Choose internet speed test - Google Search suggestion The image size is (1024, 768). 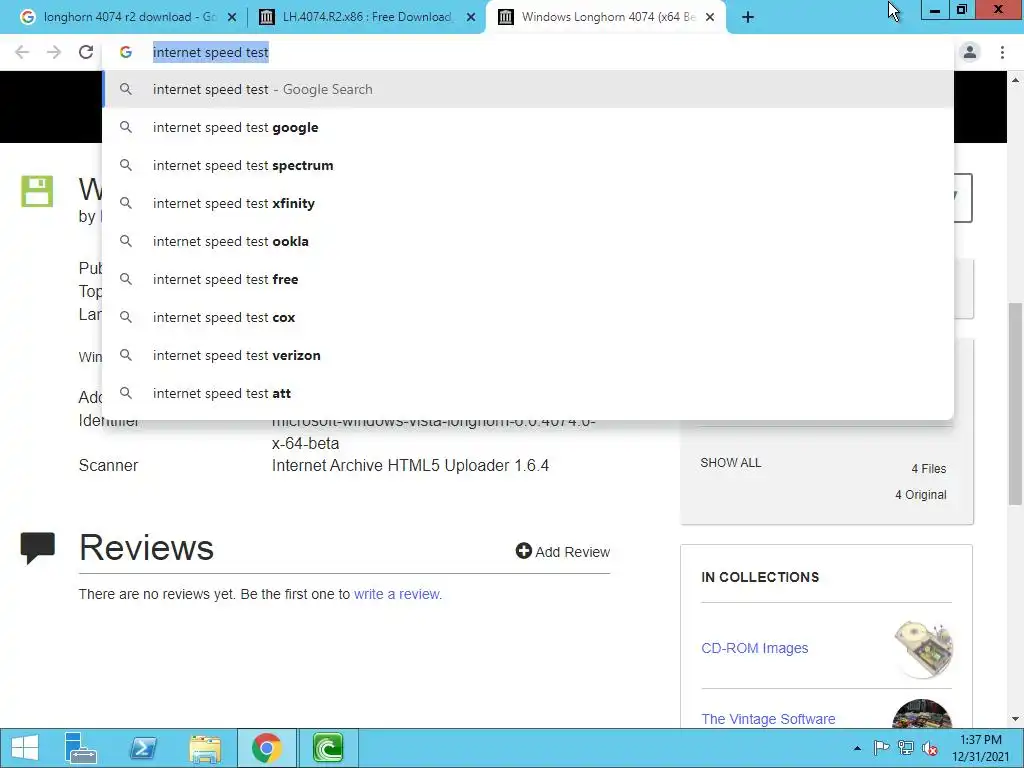528,89
